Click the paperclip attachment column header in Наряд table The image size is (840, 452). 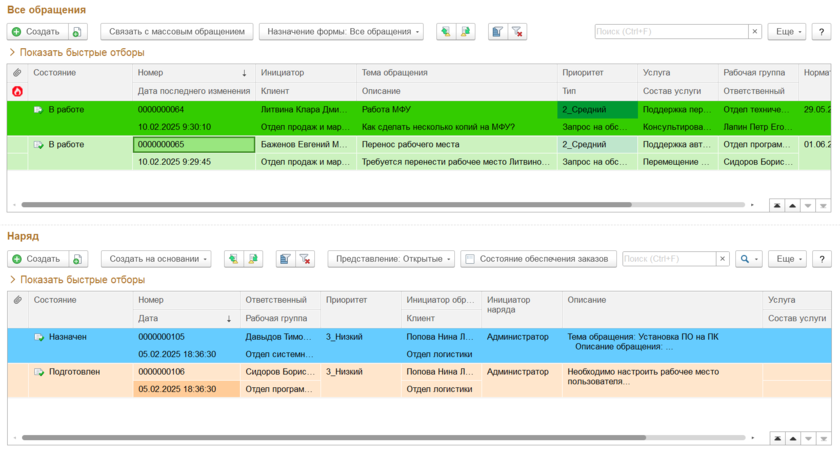point(17,299)
